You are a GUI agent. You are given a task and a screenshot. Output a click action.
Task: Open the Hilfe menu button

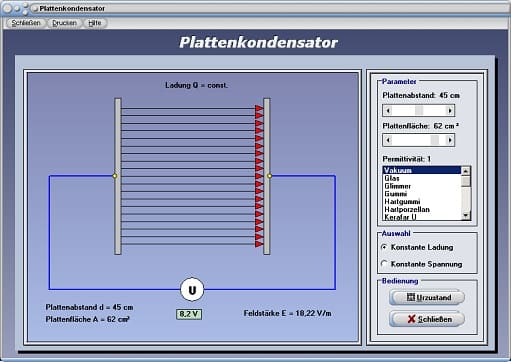point(95,23)
